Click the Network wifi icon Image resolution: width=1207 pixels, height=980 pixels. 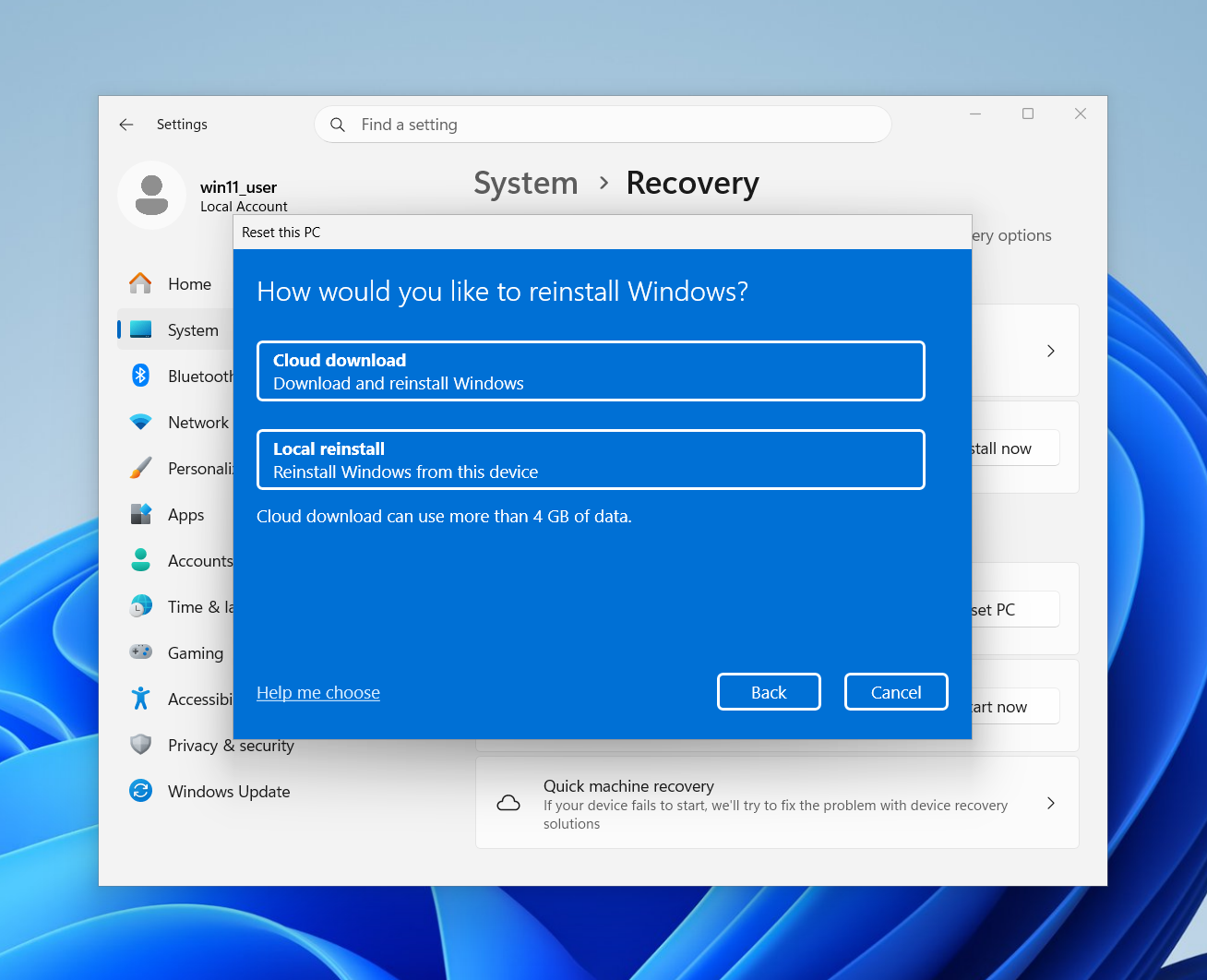(140, 422)
